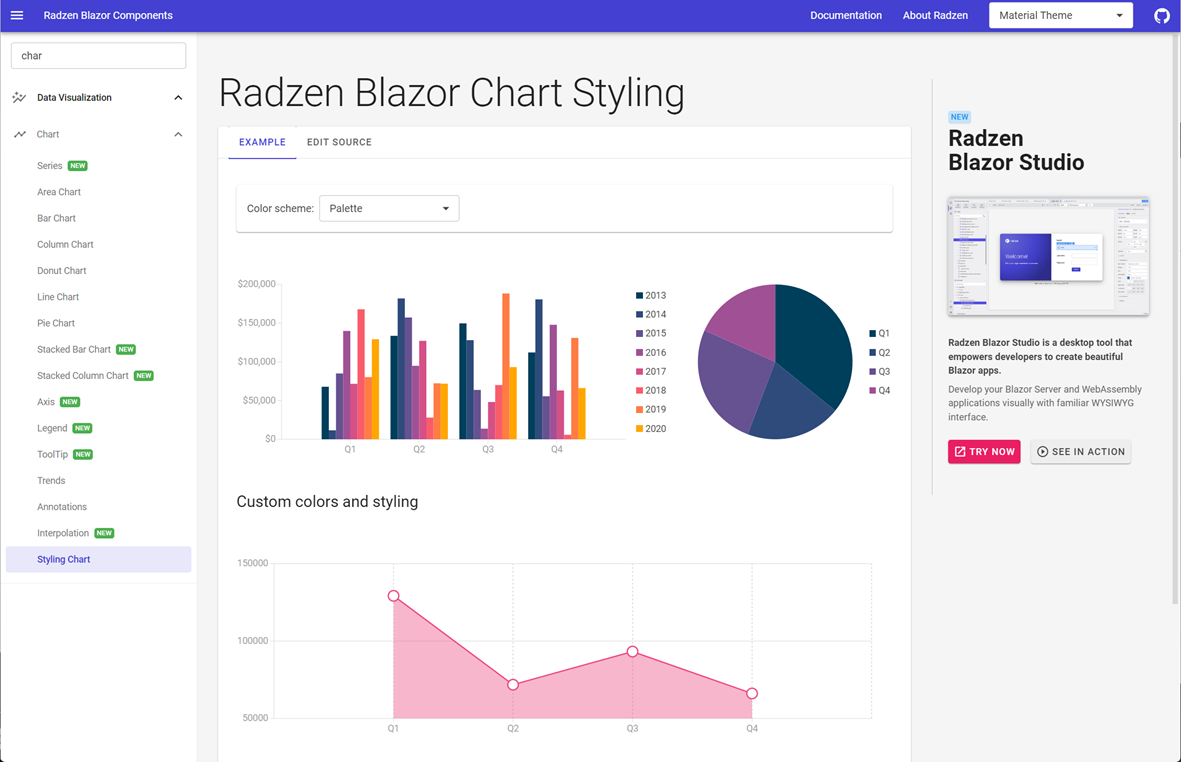Click the TRY NOW button

984,451
